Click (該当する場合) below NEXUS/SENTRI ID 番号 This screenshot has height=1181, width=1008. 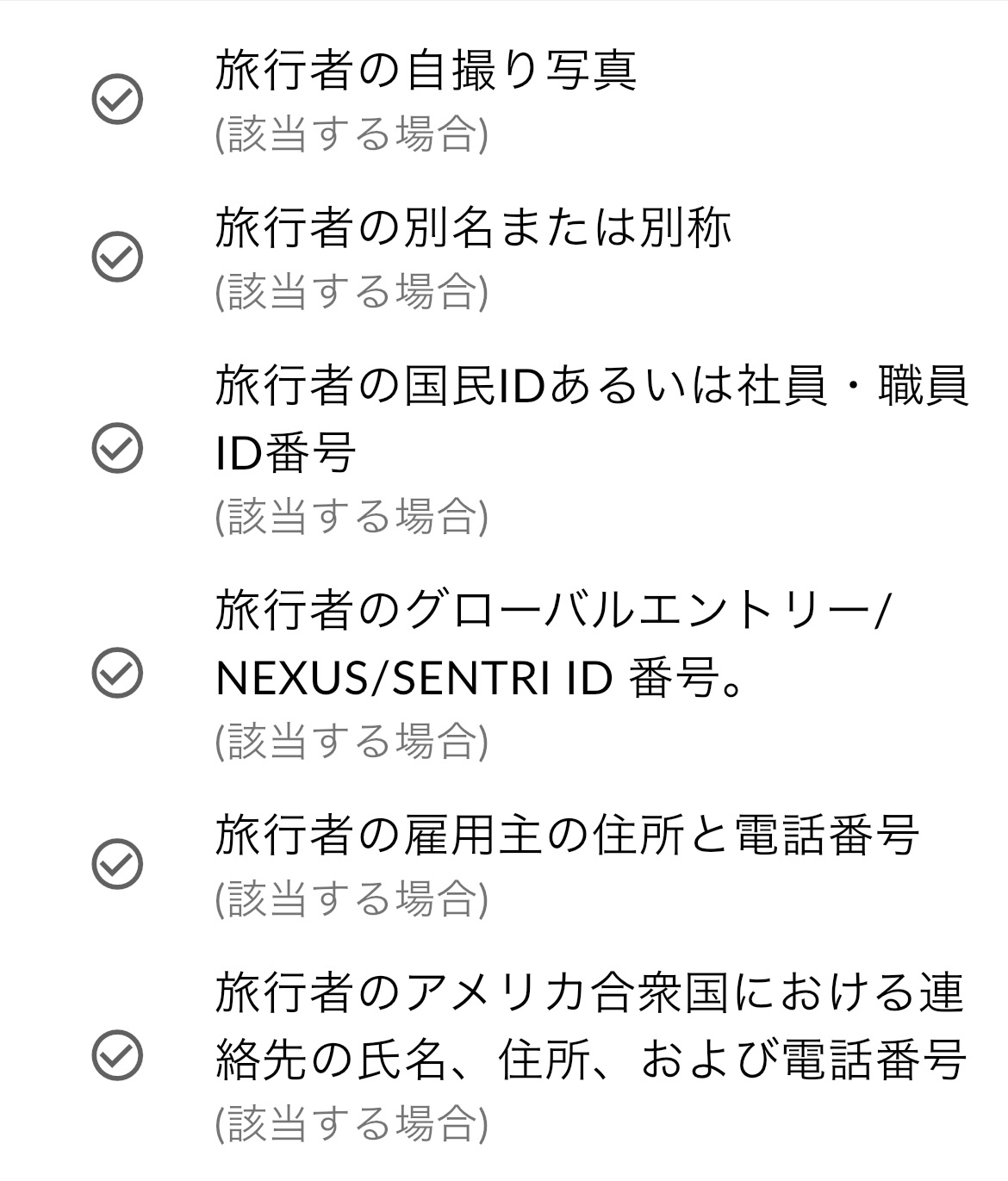(352, 740)
